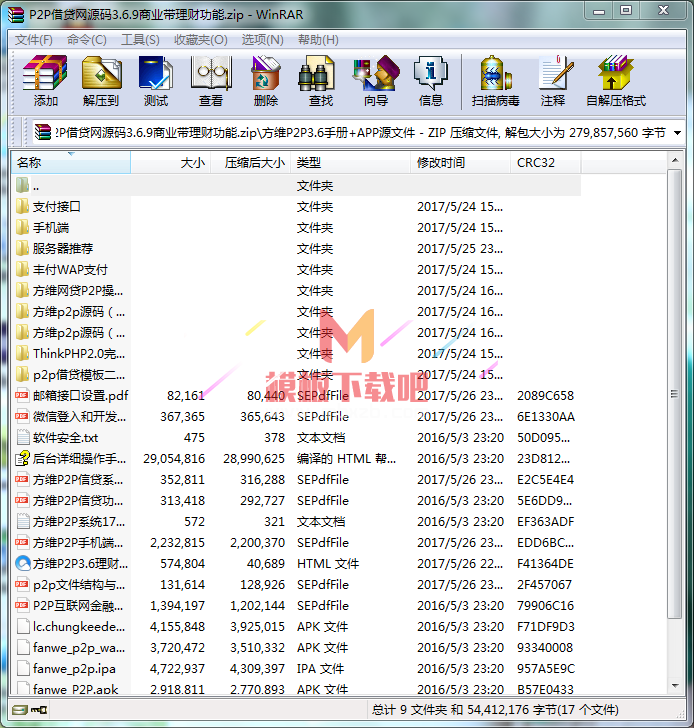This screenshot has width=694, height=728.
Task: Select the fanwe_p2p.ipa file icon
Action: click(23, 668)
